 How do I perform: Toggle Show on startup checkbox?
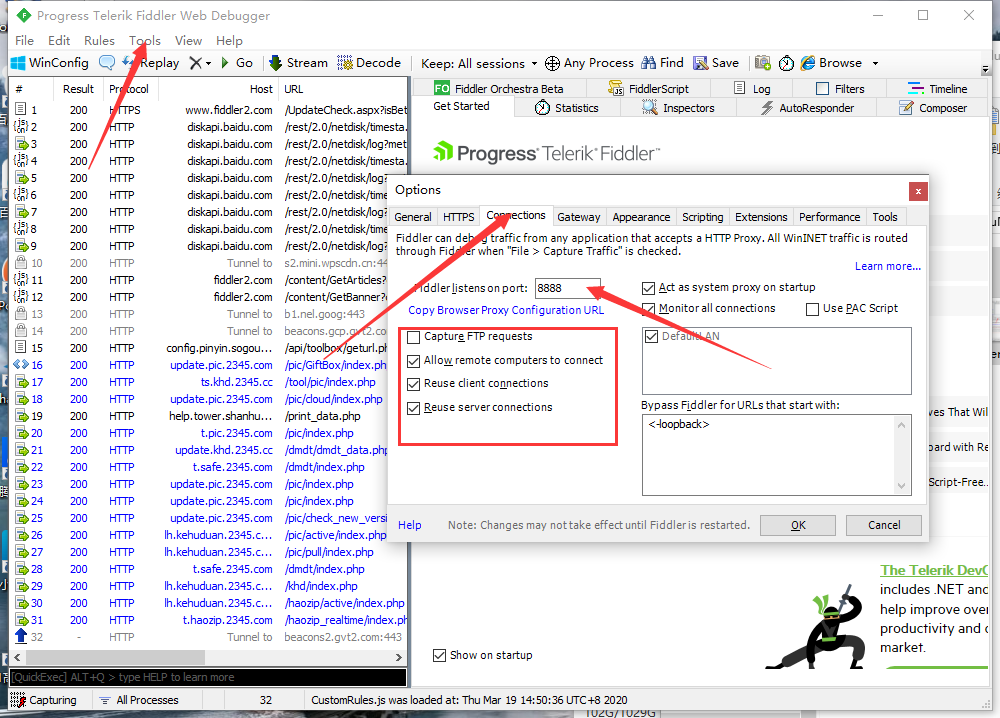439,656
